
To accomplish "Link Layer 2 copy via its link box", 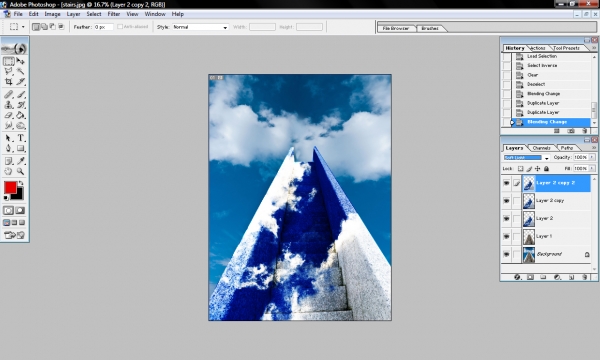I will click(x=516, y=201).
